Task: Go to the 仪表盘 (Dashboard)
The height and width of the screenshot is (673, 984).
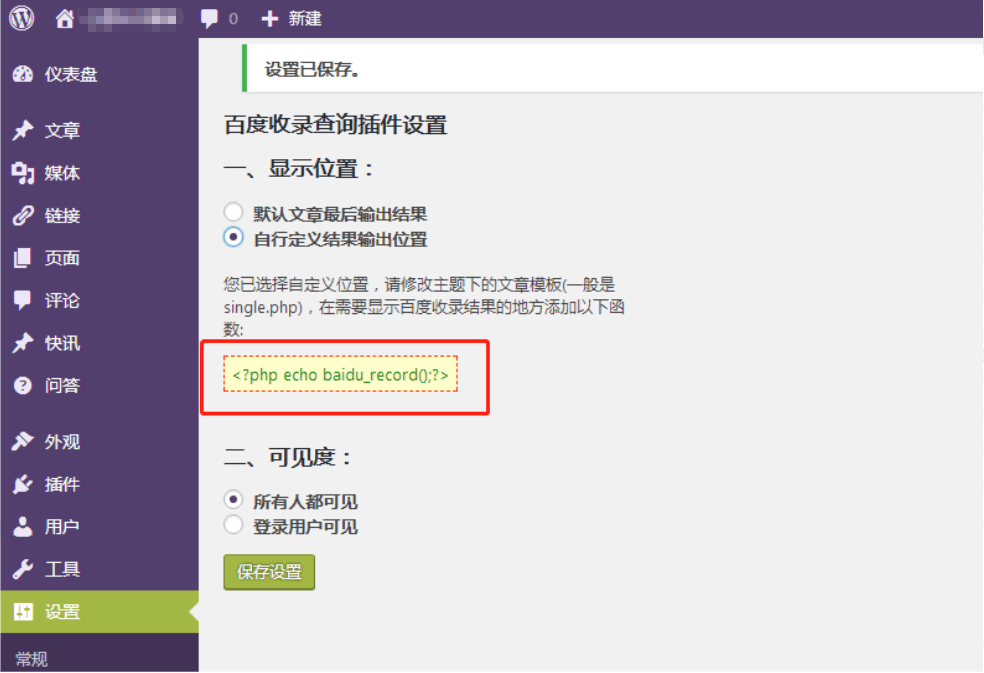Action: pos(62,73)
